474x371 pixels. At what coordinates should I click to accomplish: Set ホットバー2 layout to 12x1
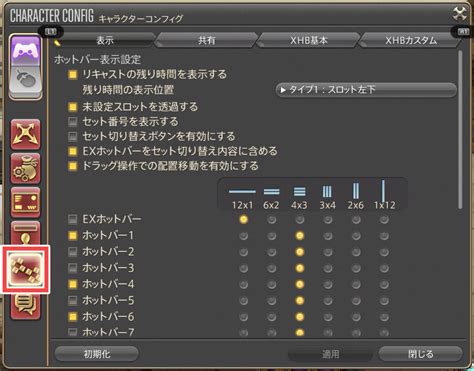(x=244, y=252)
